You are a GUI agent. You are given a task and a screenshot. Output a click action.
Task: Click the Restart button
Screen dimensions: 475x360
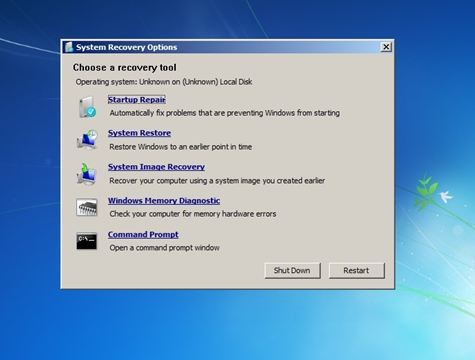coord(357,270)
